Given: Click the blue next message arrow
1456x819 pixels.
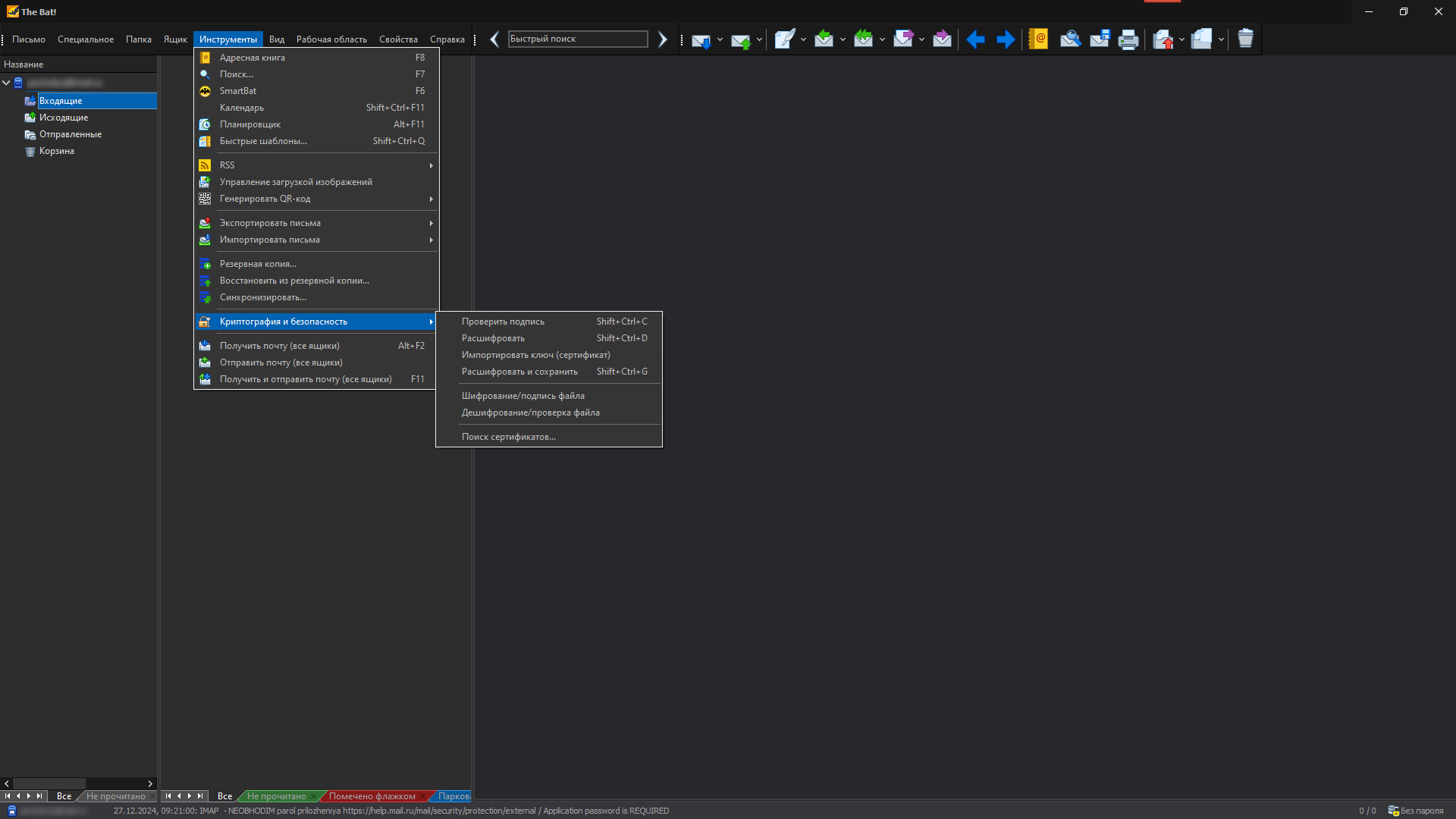Looking at the screenshot, I should [x=1006, y=39].
